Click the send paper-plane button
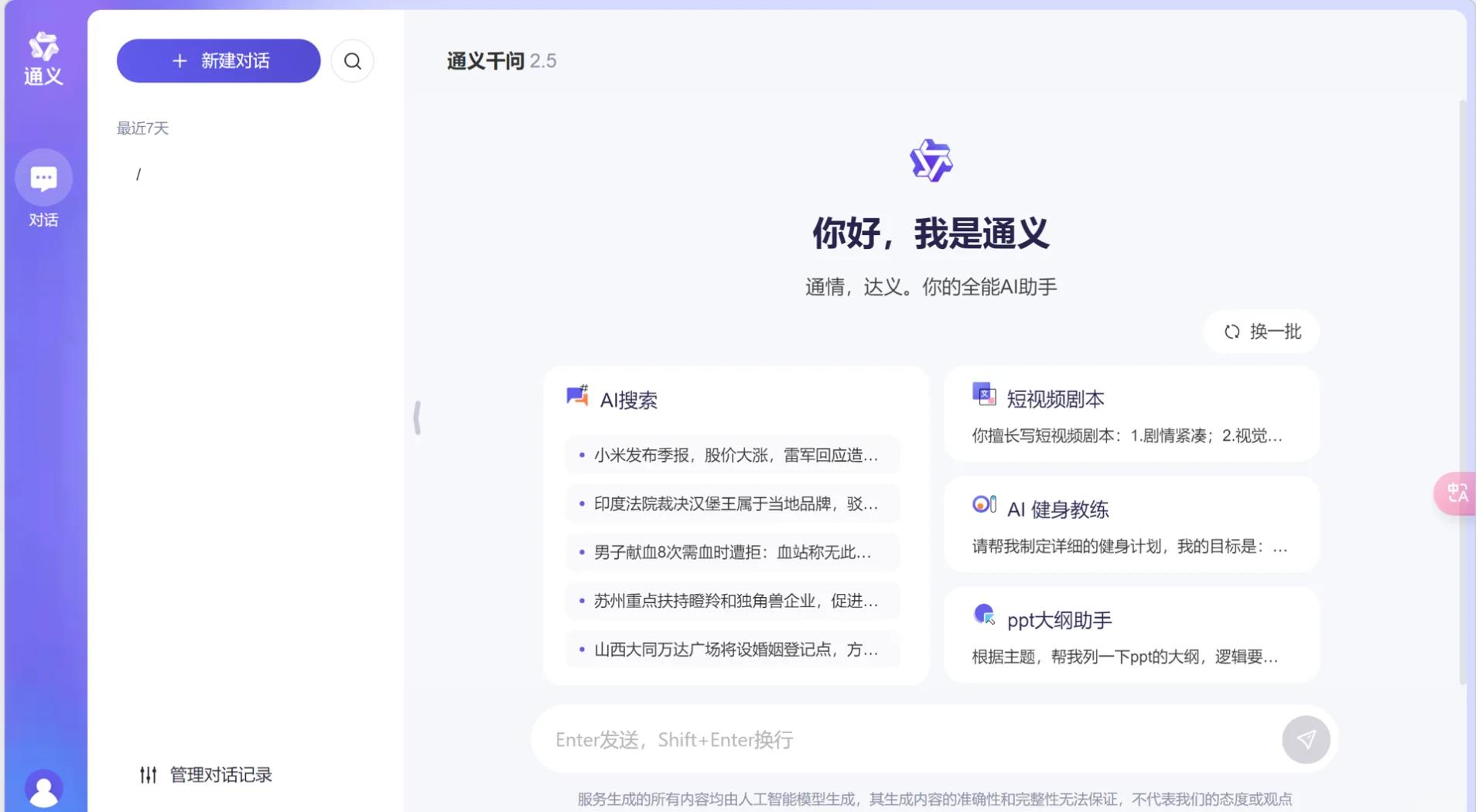 tap(1306, 740)
